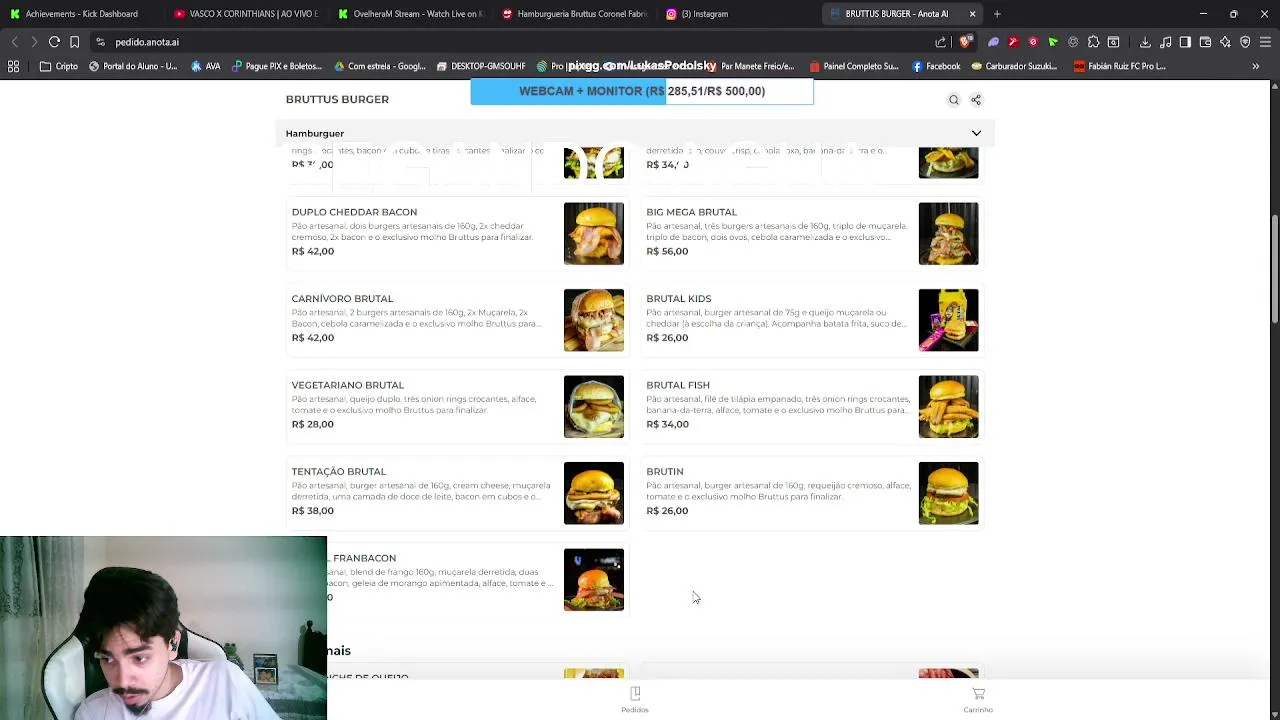Image resolution: width=1280 pixels, height=720 pixels.
Task: Switch to VASCO X CORINTHIANS YouTube tab
Action: [244, 14]
